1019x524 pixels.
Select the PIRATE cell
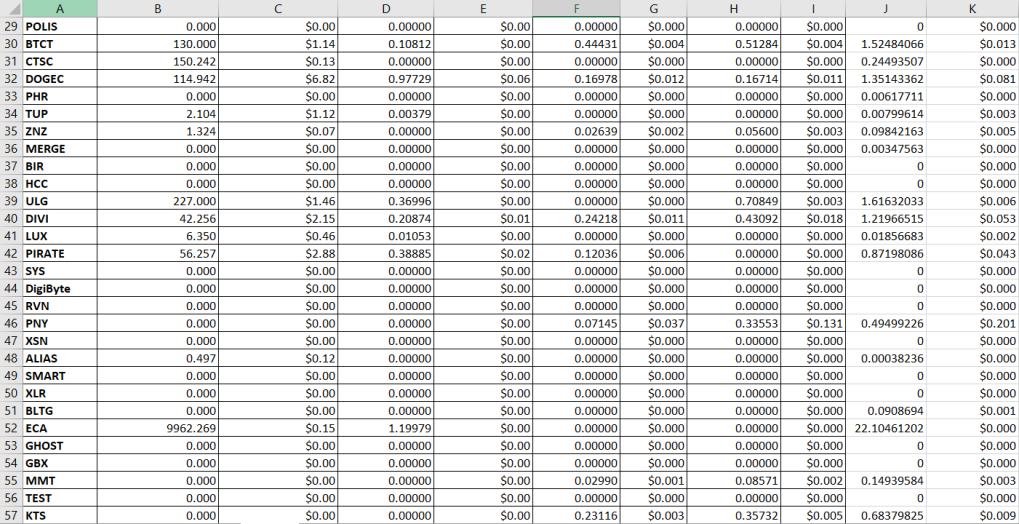click(x=60, y=254)
